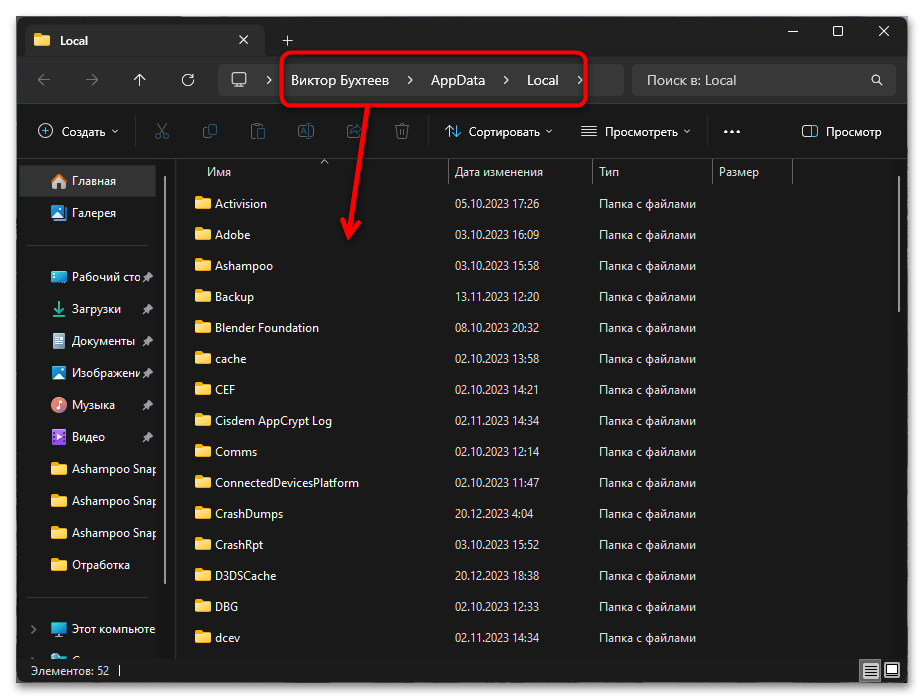
Task: Open the Сортировать dropdown
Action: (499, 131)
